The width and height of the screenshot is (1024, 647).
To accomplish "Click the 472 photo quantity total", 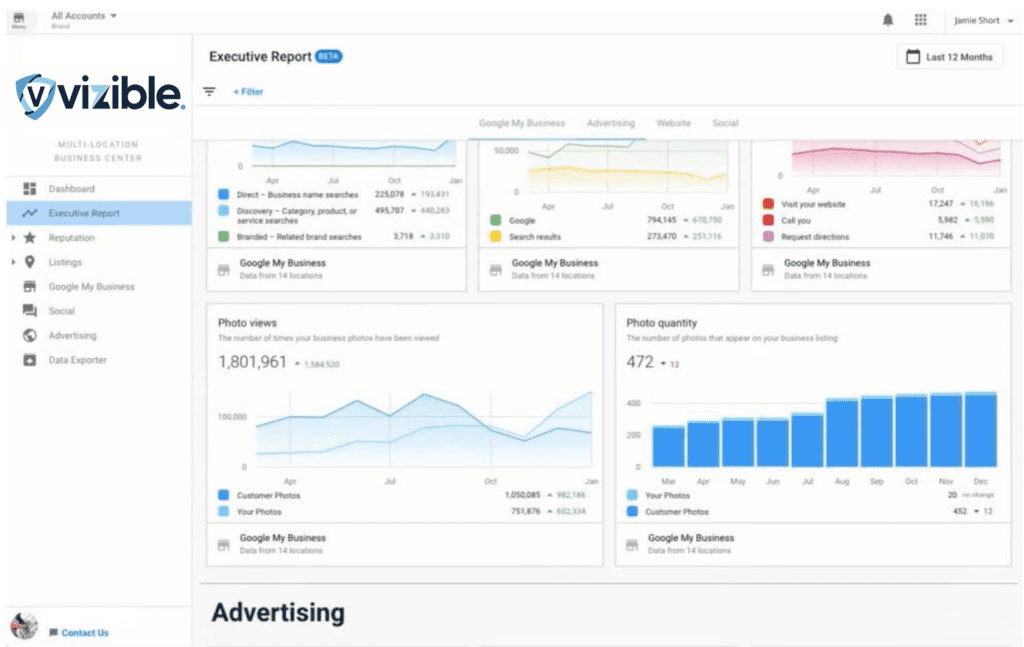I will (640, 362).
